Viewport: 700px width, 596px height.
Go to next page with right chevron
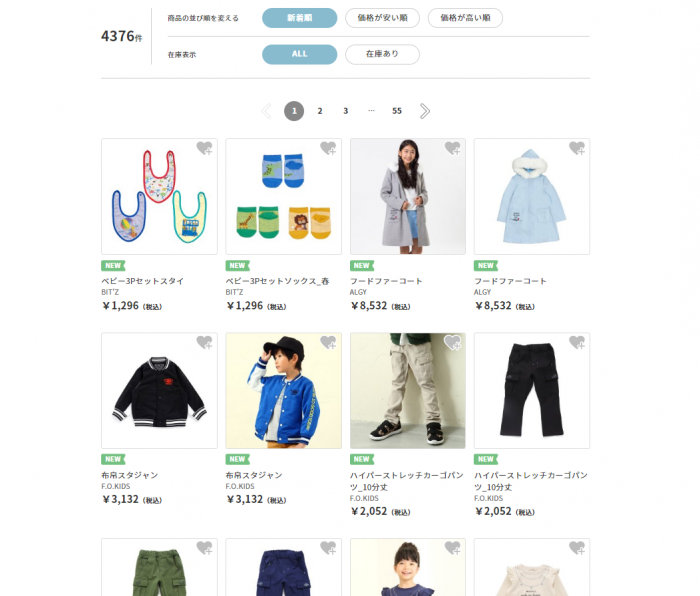pyautogui.click(x=425, y=111)
